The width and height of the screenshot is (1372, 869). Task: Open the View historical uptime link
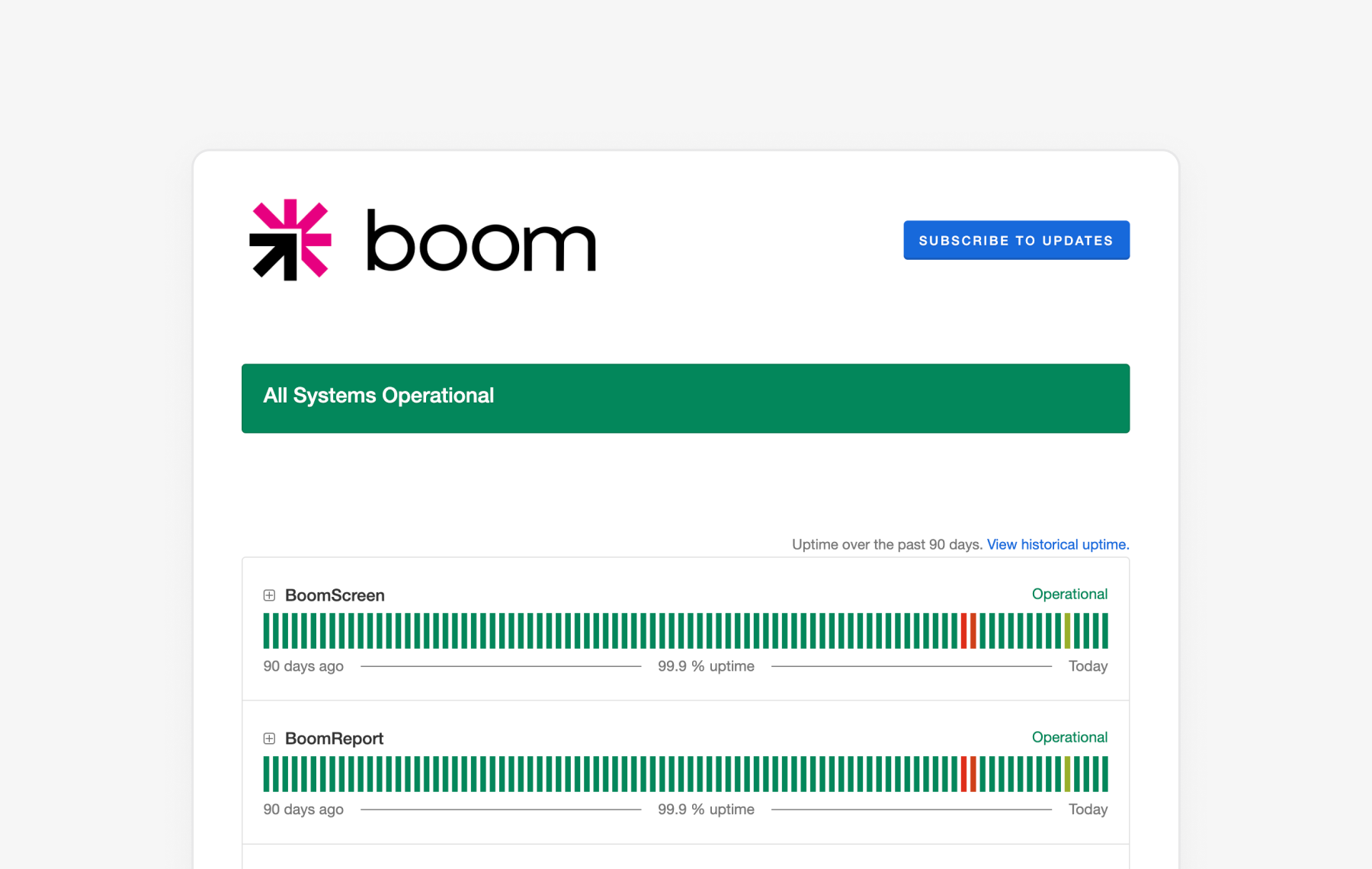click(1058, 544)
